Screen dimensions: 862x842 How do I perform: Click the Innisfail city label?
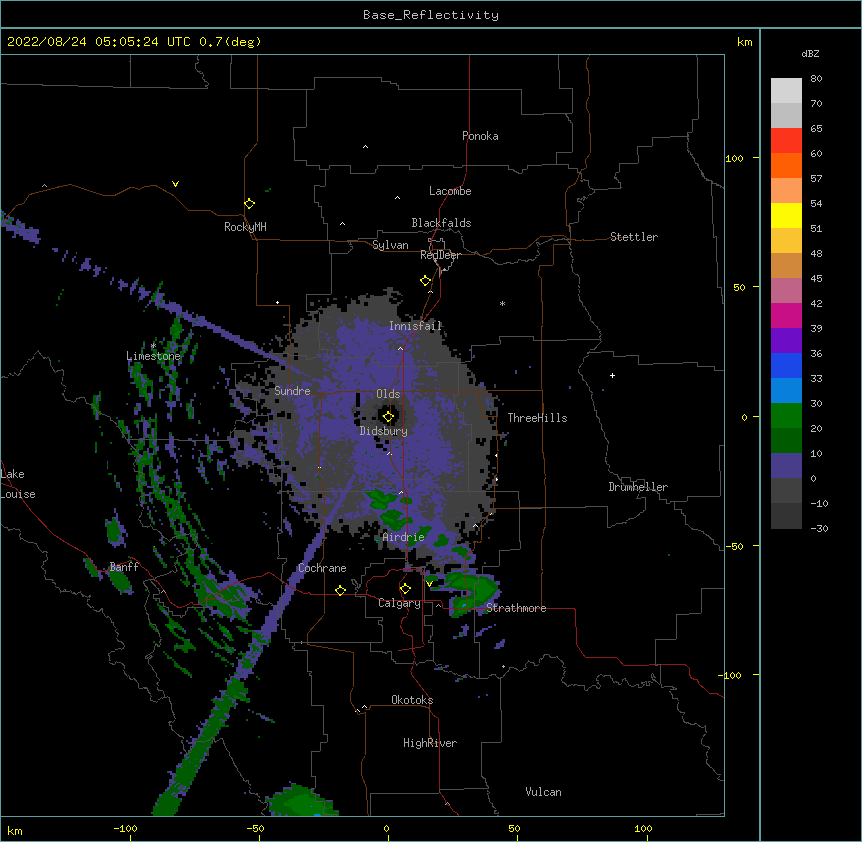[x=416, y=326]
